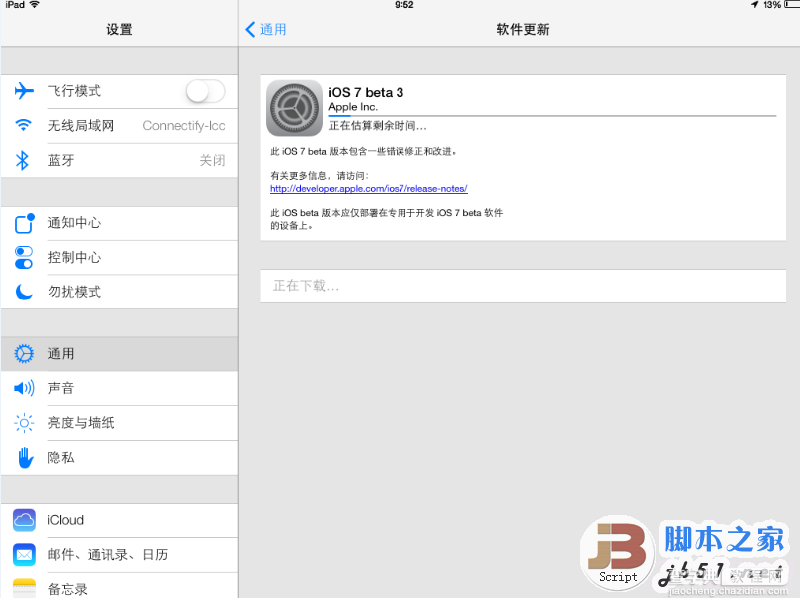Click the gear icon beside 通用

click(x=24, y=354)
